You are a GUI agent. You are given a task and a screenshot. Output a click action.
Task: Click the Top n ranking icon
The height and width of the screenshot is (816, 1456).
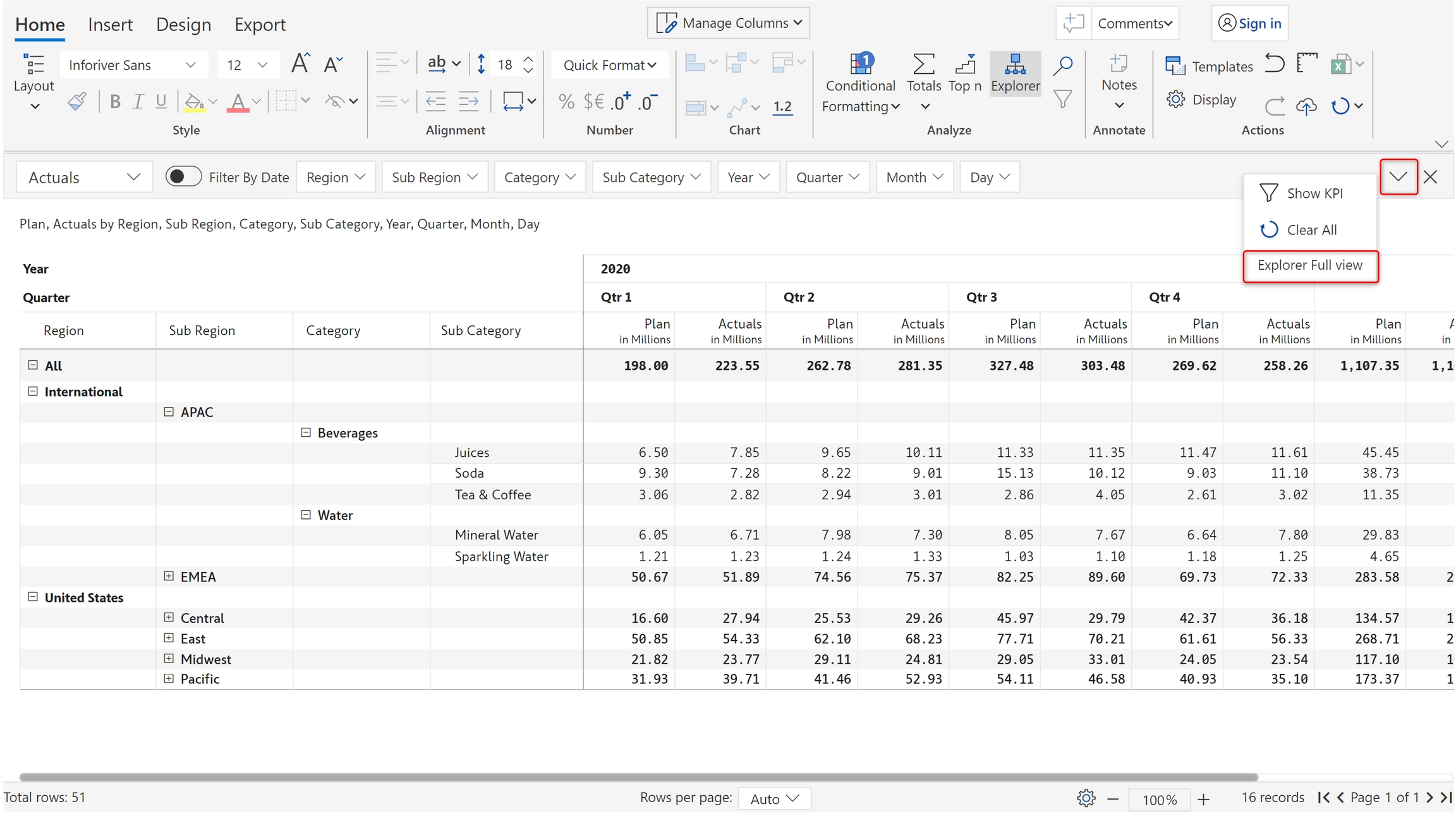tap(965, 65)
